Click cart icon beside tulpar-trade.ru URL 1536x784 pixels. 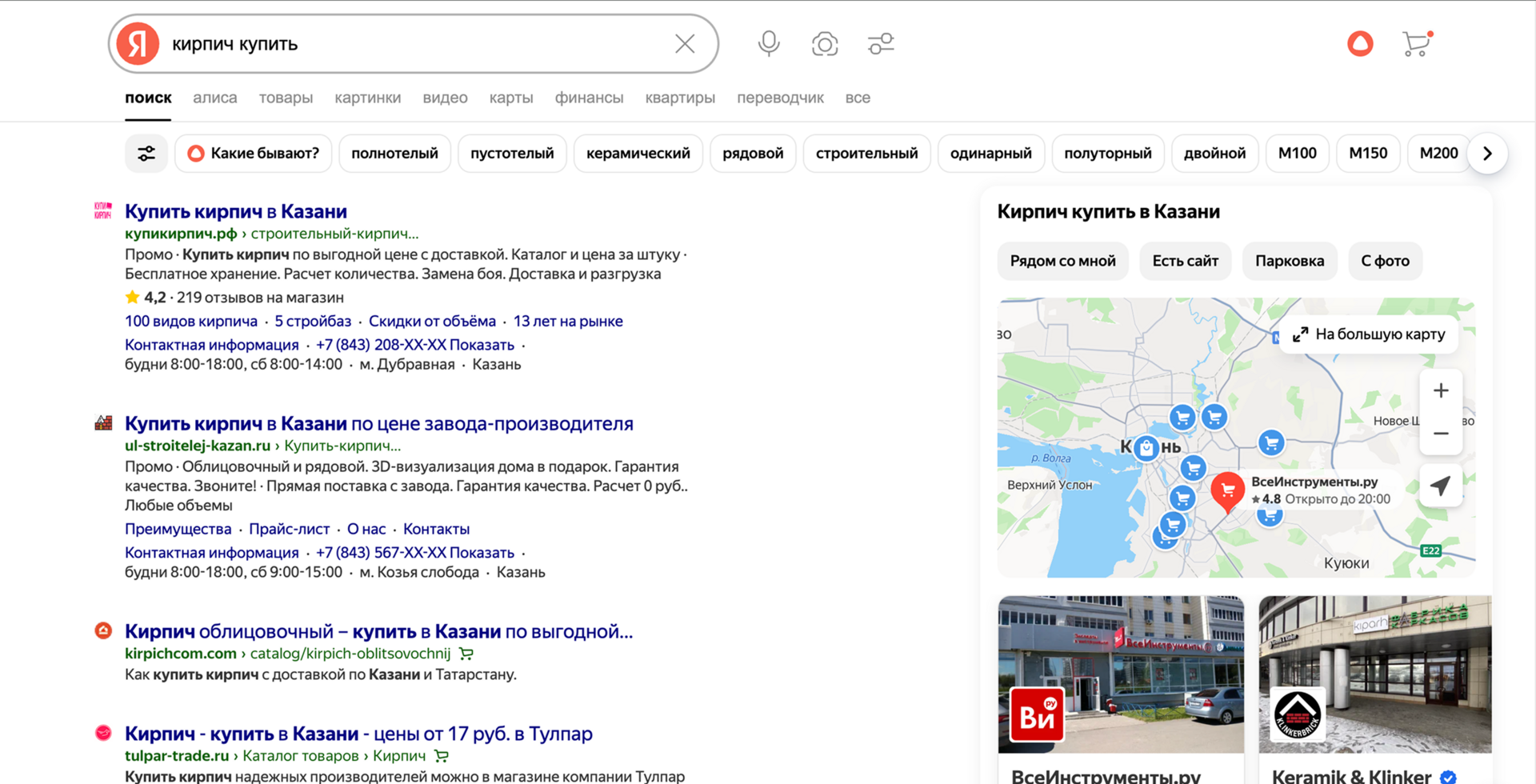(442, 756)
